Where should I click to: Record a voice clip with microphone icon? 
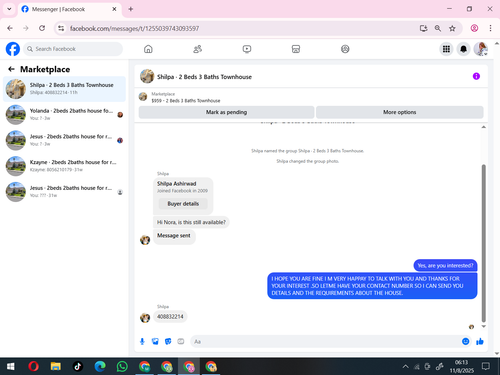(142, 341)
